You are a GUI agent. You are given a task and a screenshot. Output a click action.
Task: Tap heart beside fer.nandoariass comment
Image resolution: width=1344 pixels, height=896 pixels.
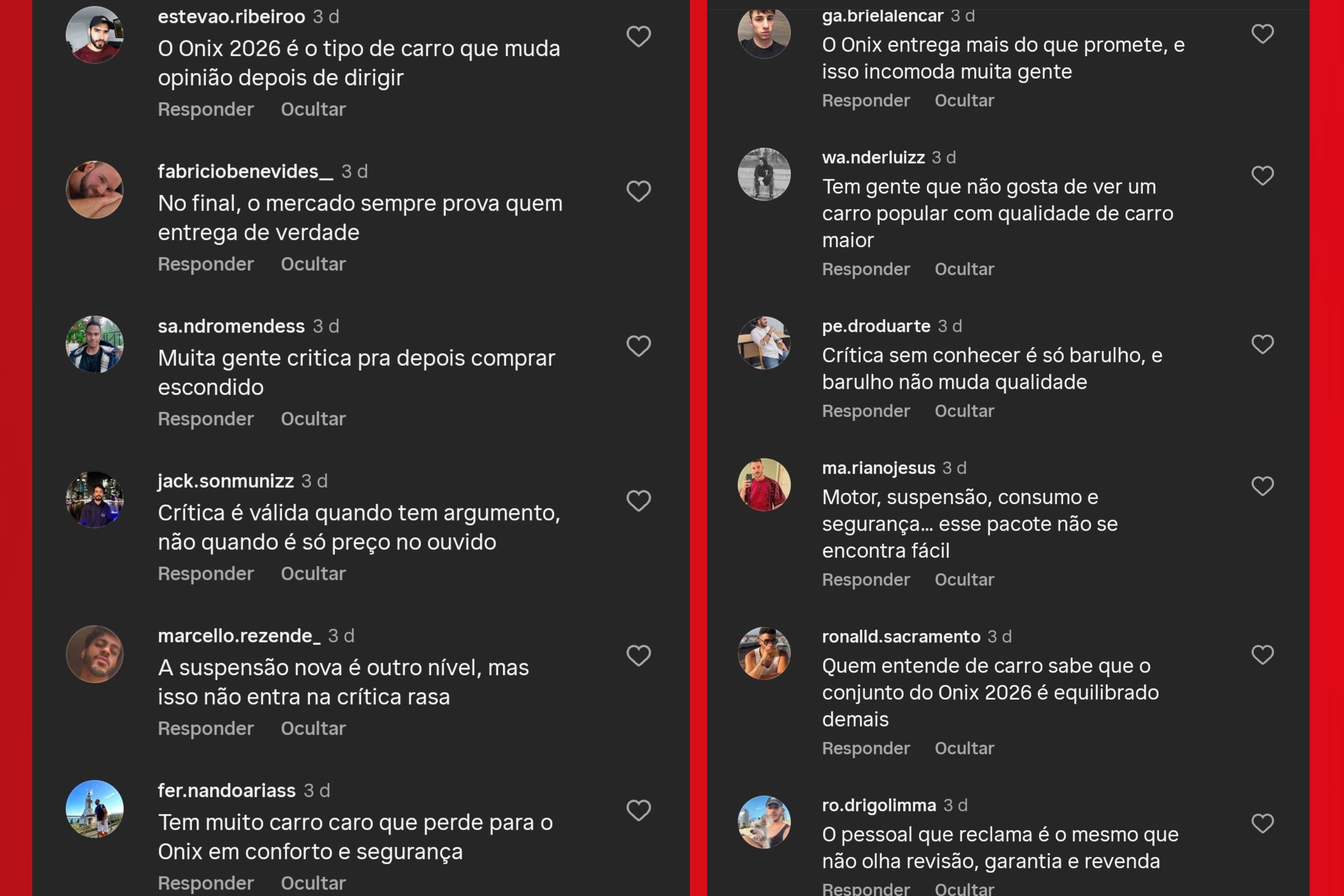[x=638, y=810]
